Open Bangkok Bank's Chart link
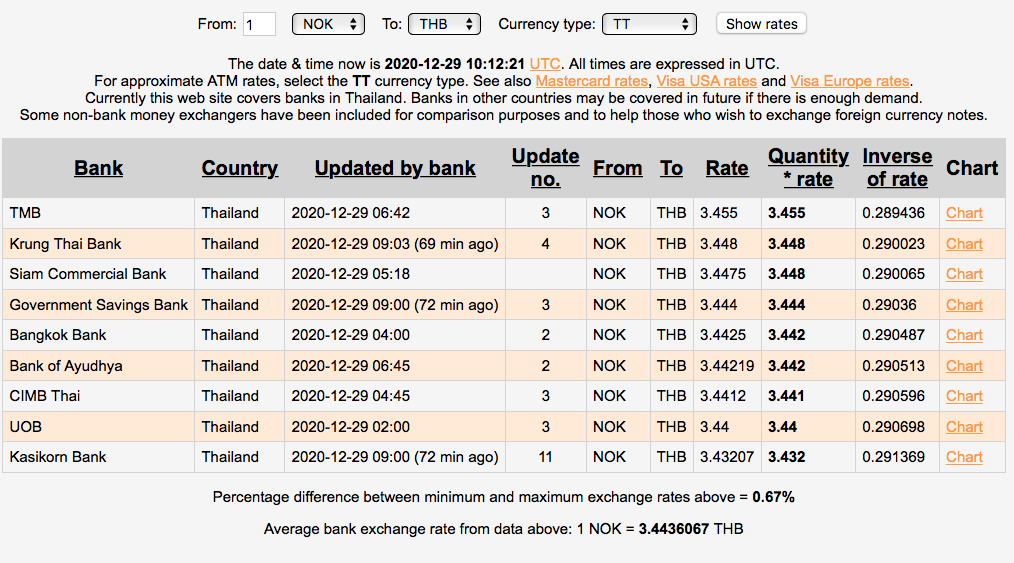 pyautogui.click(x=964, y=335)
